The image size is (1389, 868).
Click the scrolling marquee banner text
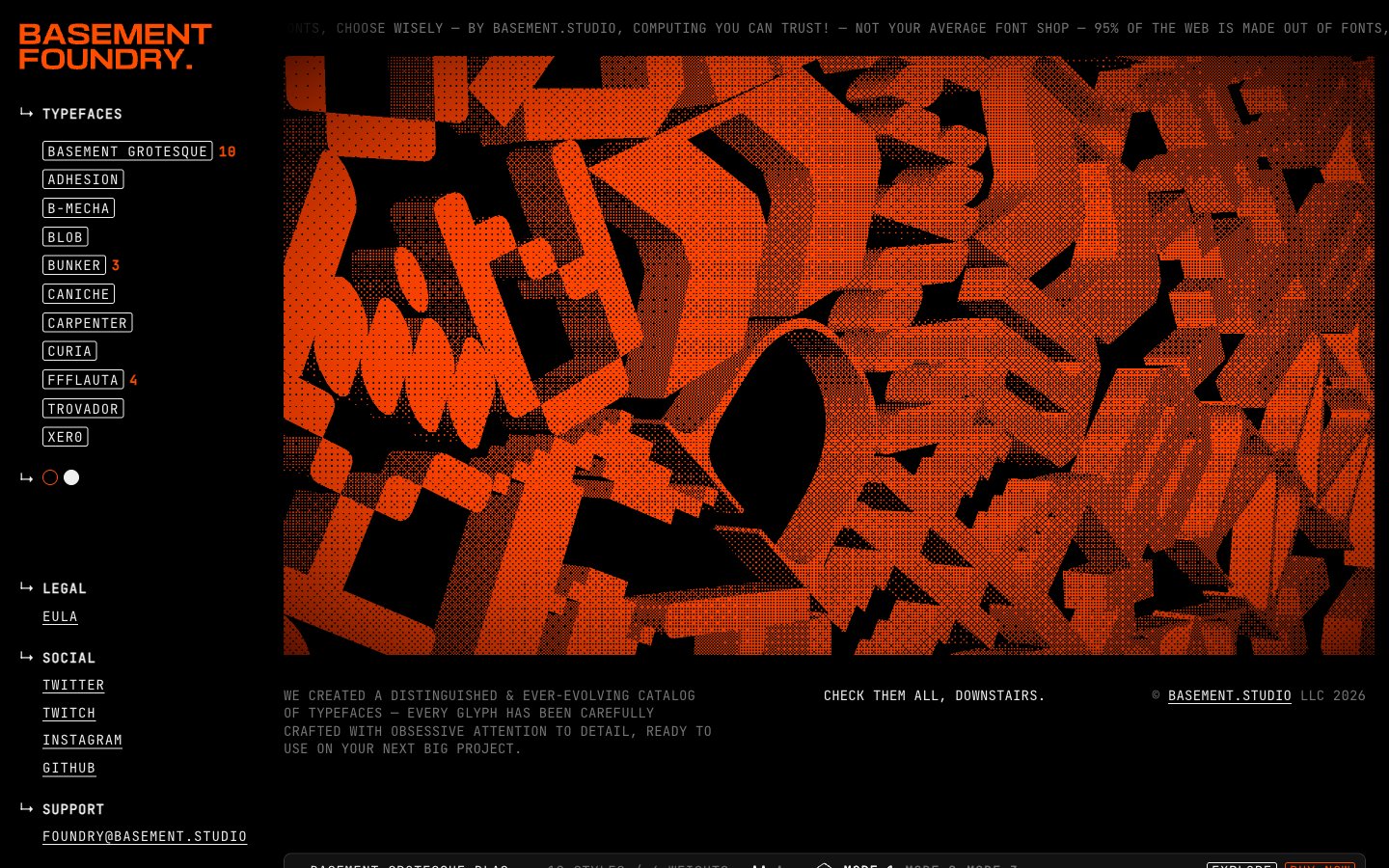coord(836,28)
